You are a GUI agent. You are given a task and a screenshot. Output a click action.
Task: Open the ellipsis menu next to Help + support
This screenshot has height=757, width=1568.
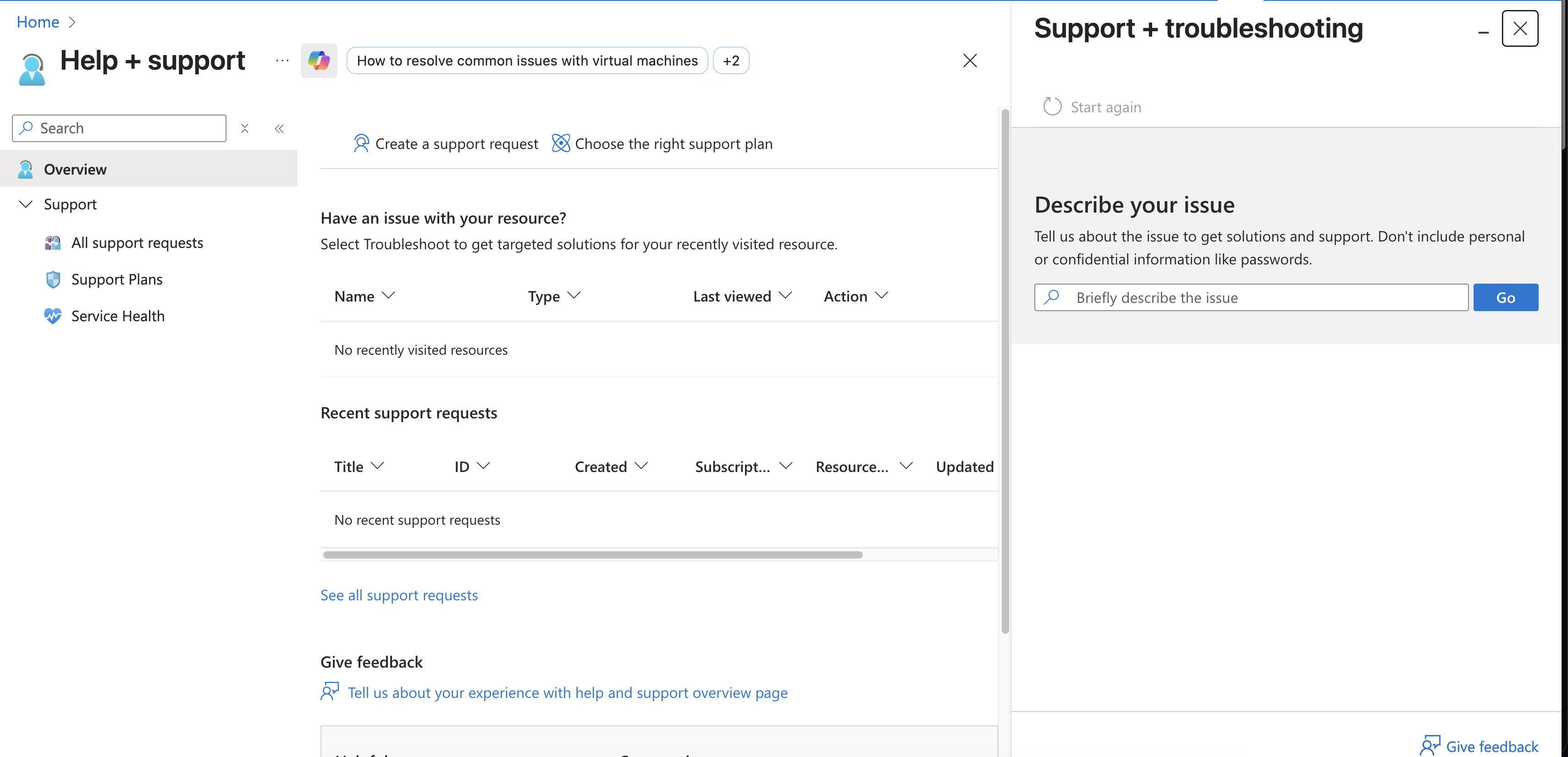point(282,60)
